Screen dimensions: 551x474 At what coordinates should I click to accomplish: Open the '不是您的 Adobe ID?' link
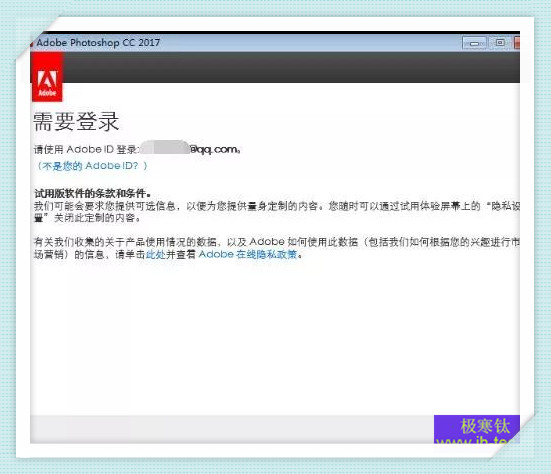tap(92, 166)
